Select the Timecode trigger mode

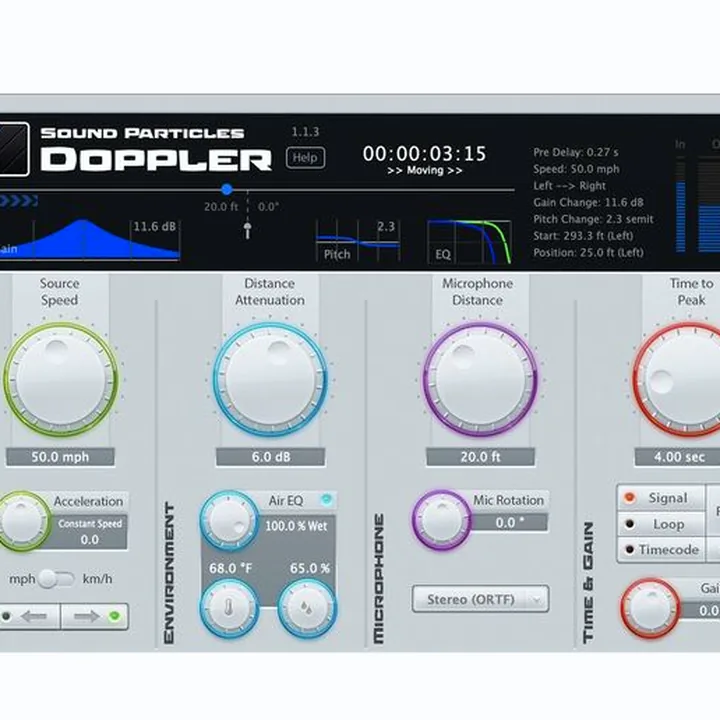click(660, 550)
